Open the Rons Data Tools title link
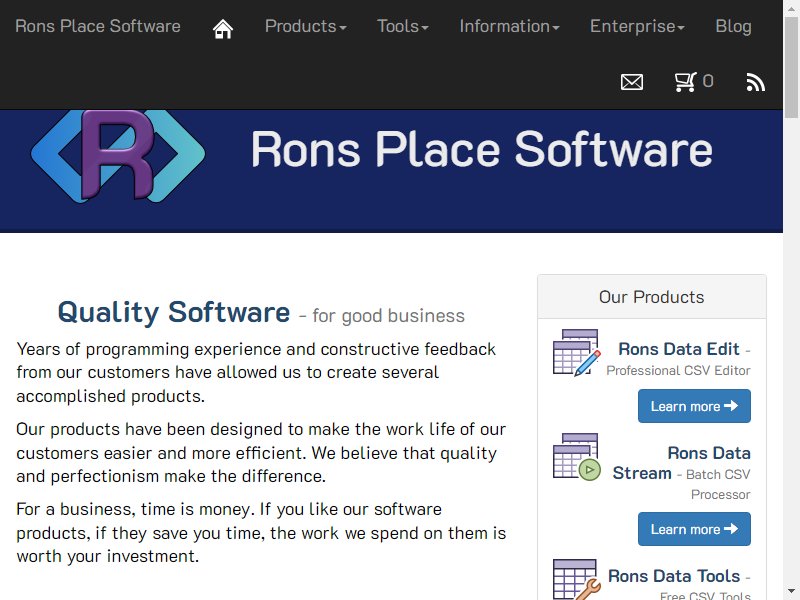800x600 pixels. click(674, 576)
